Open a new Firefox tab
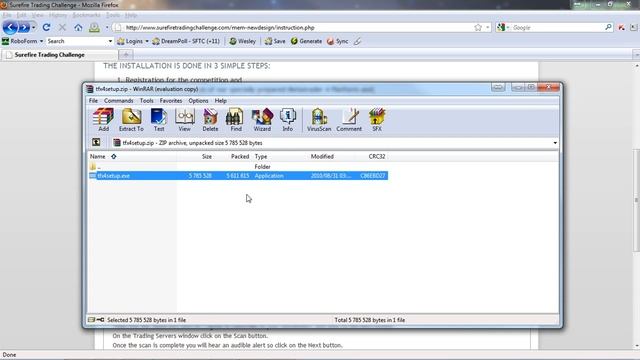The height and width of the screenshot is (360, 640). pos(126,55)
